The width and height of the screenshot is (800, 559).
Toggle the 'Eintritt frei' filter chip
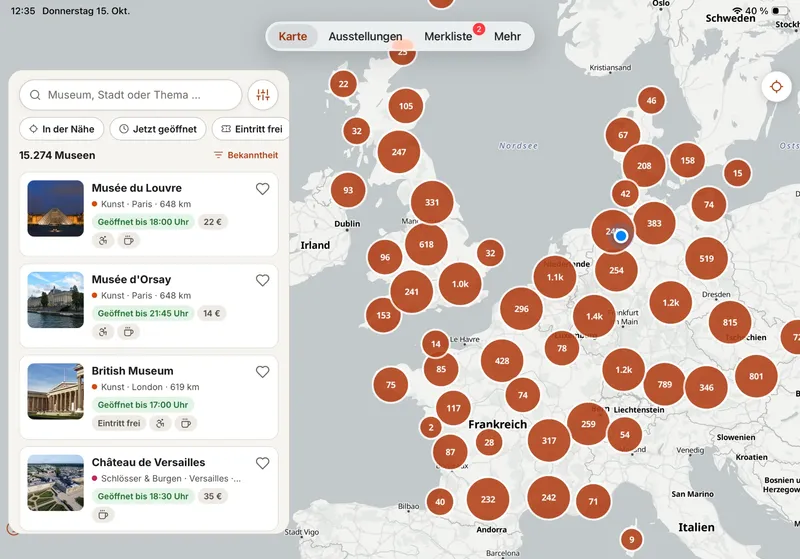pos(251,129)
